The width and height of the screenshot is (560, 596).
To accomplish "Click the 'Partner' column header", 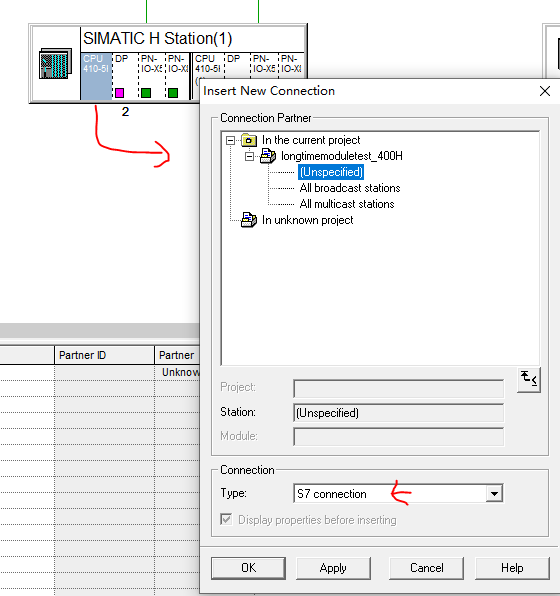I will (x=177, y=355).
